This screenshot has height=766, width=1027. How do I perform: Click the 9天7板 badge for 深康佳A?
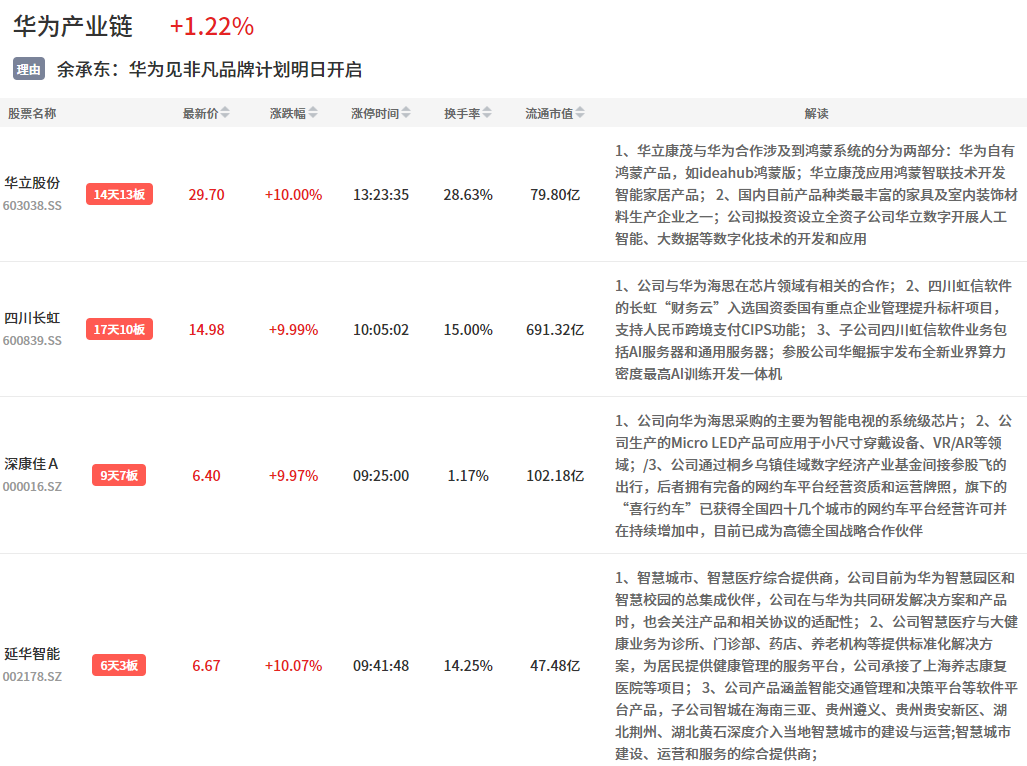tap(120, 475)
